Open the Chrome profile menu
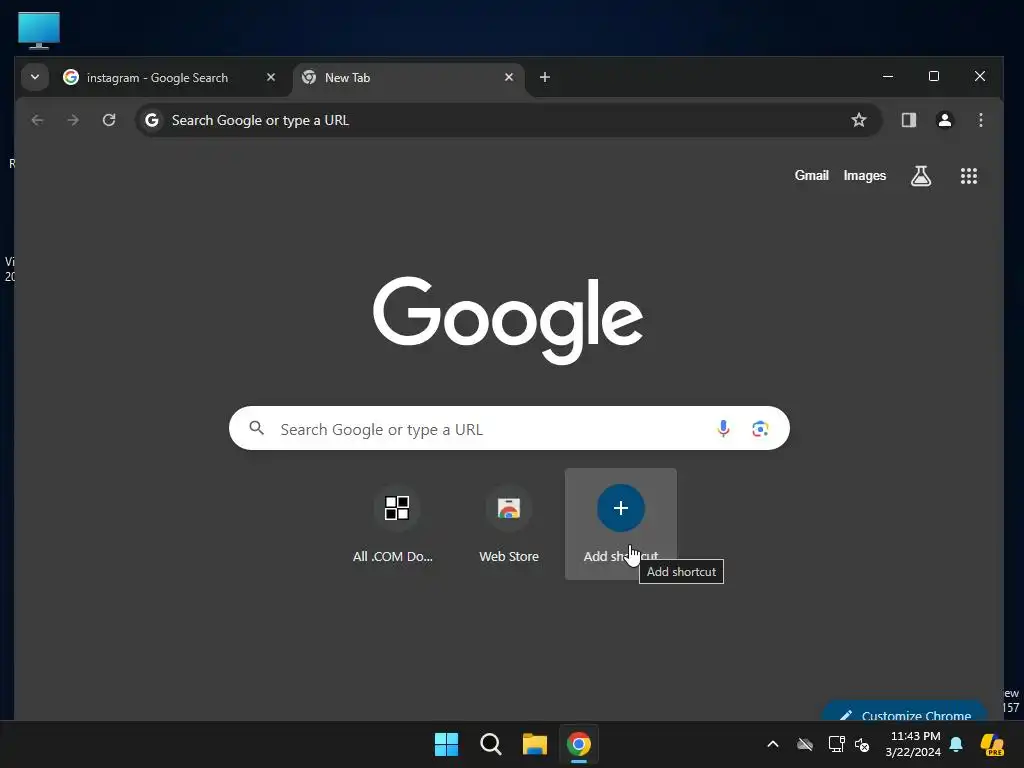This screenshot has width=1024, height=768. pyautogui.click(x=944, y=120)
